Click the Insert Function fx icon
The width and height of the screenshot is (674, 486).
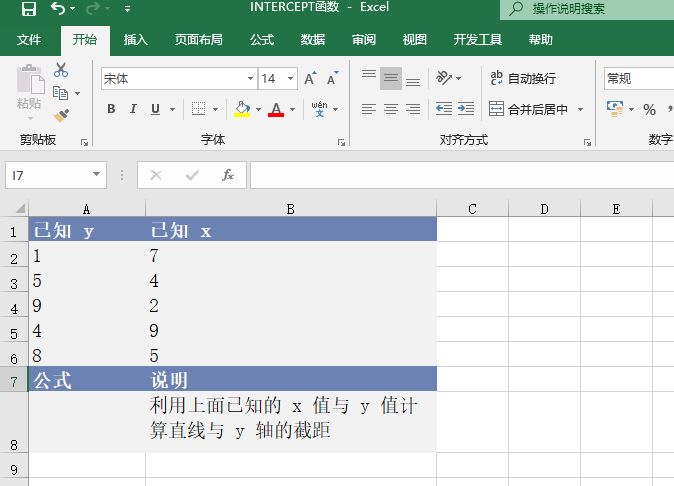pyautogui.click(x=227, y=175)
